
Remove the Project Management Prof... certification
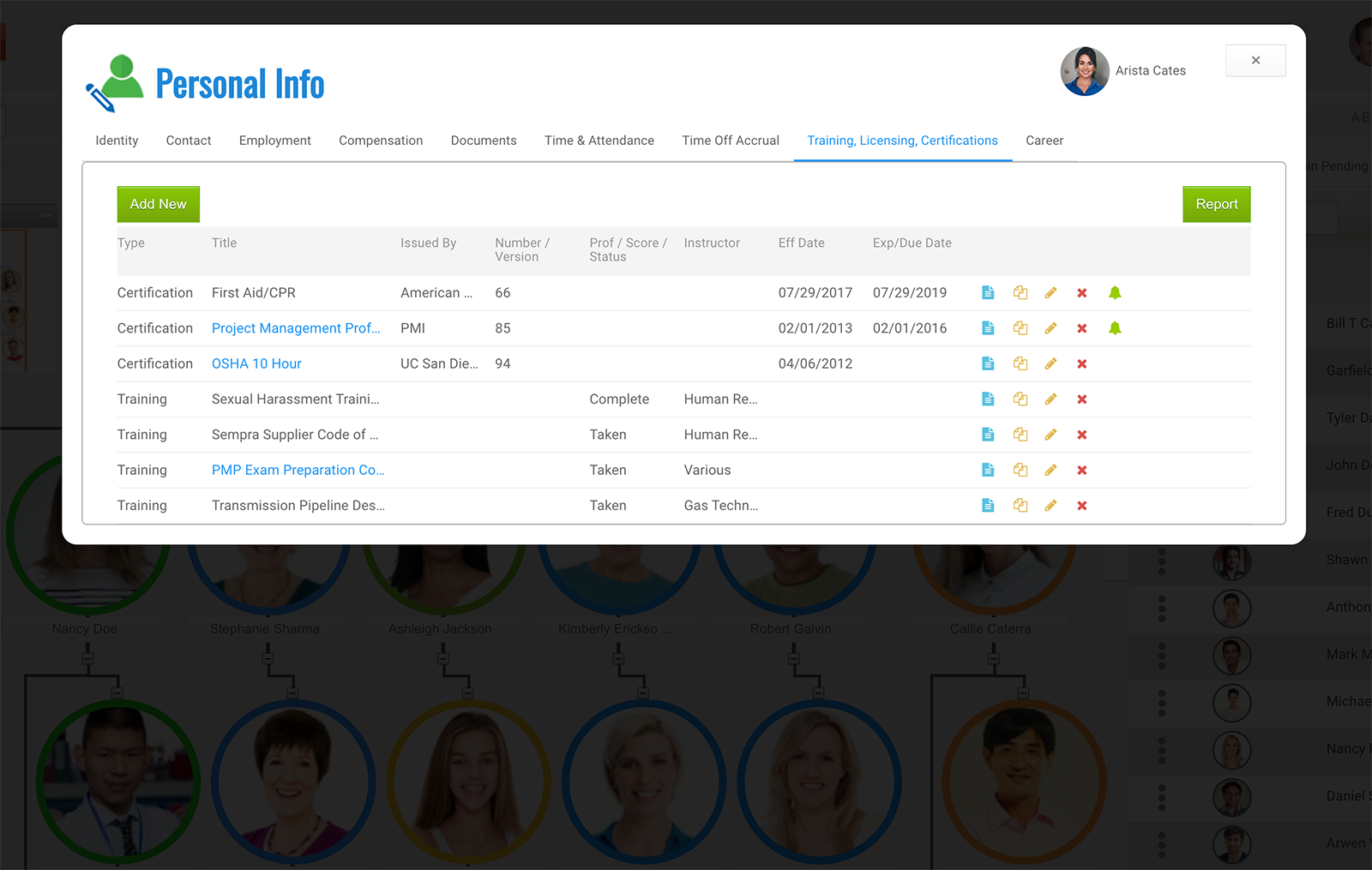click(x=1082, y=328)
